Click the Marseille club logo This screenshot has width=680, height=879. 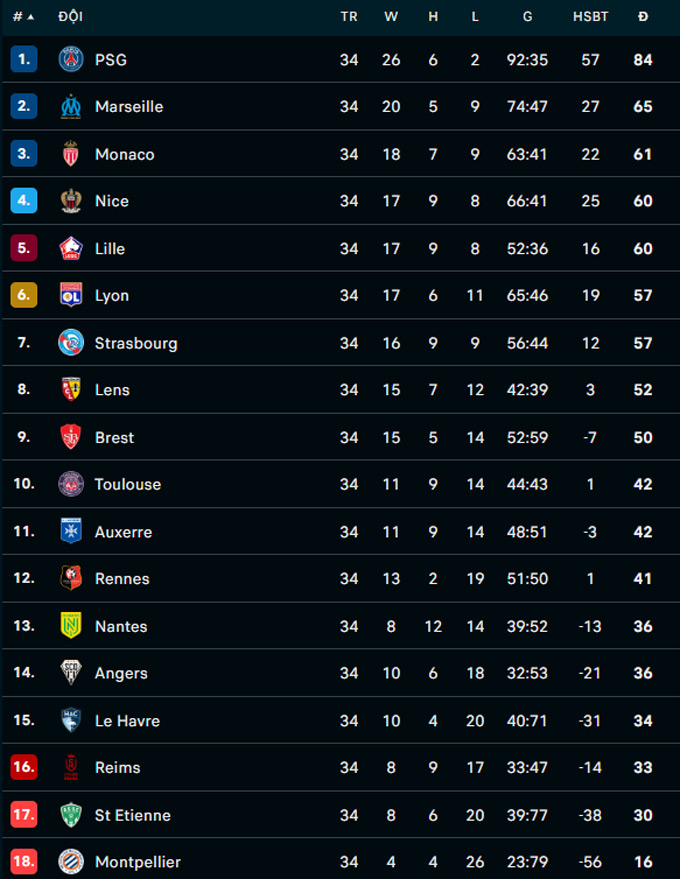coord(71,107)
